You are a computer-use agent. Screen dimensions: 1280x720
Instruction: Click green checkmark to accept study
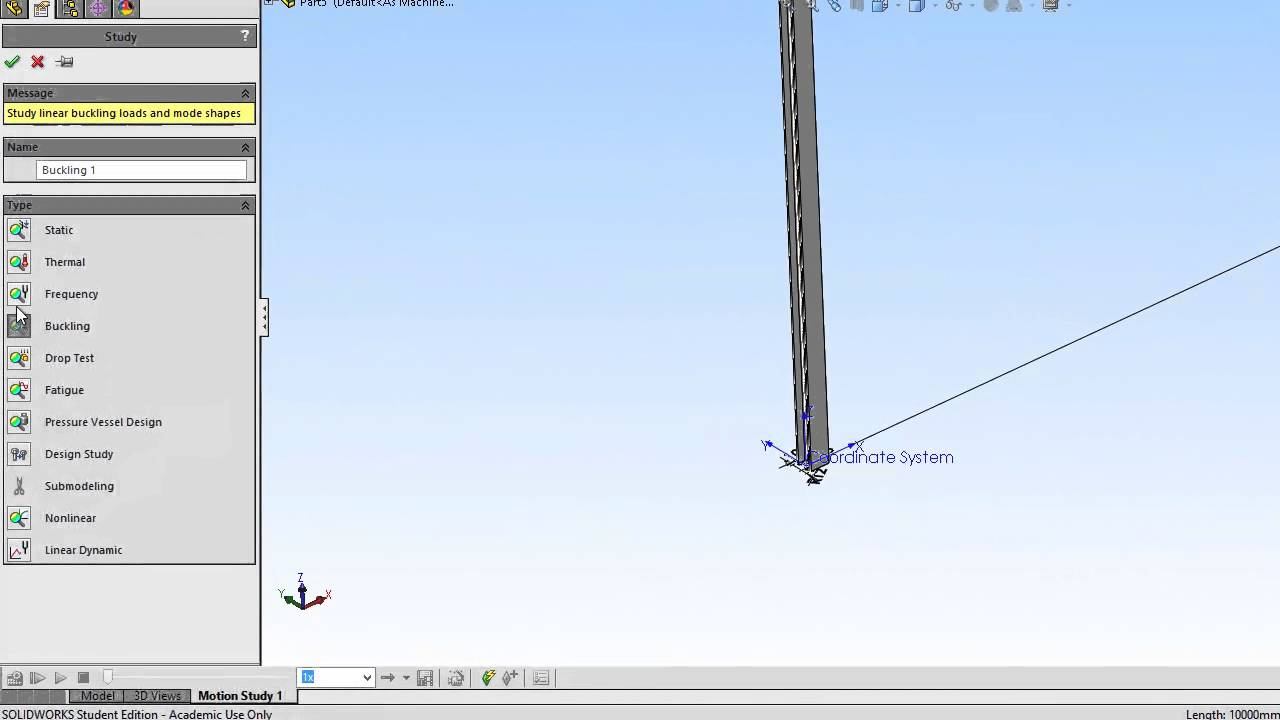pyautogui.click(x=12, y=62)
